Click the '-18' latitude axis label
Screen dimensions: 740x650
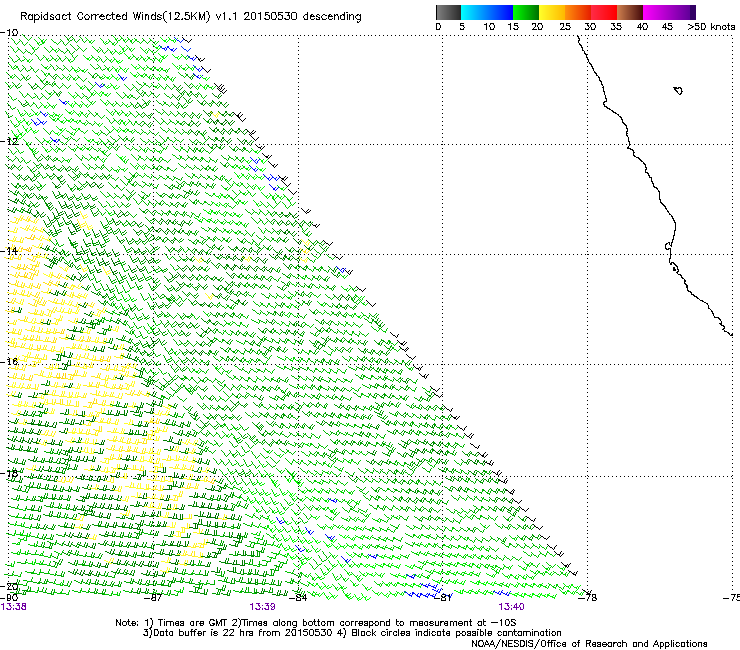pyautogui.click(x=9, y=473)
